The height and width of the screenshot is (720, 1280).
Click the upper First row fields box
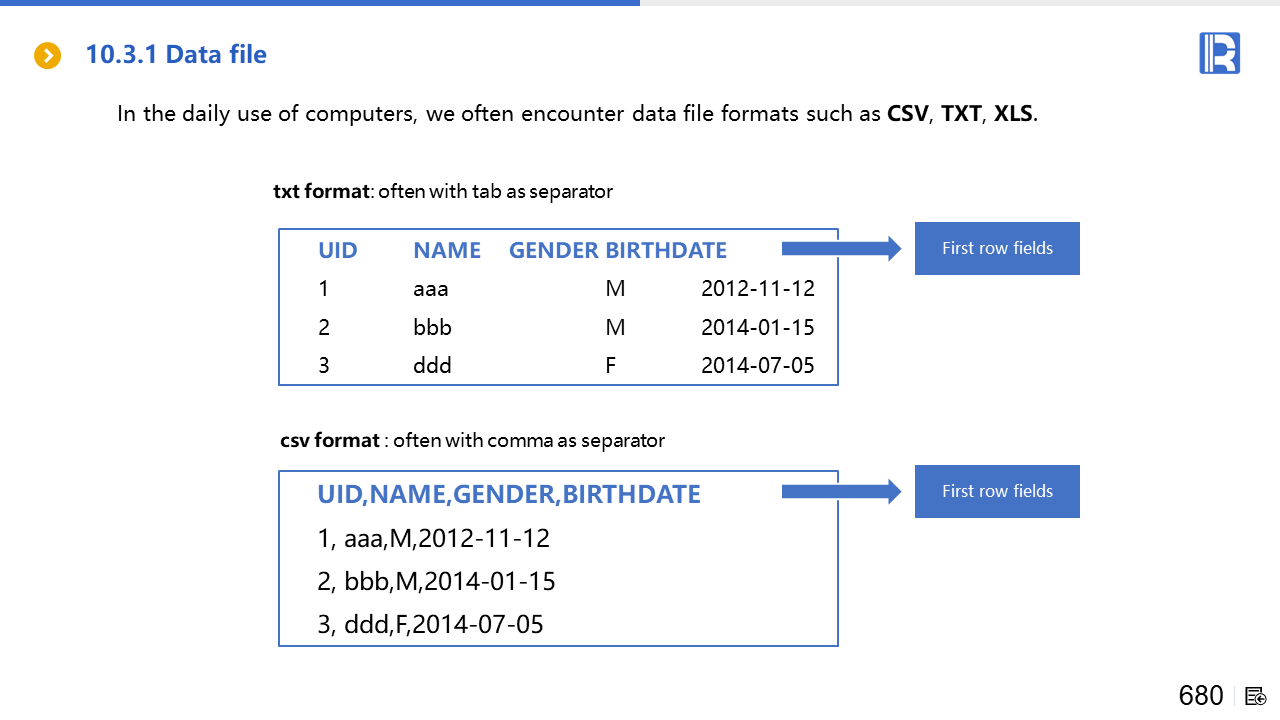[x=996, y=248]
